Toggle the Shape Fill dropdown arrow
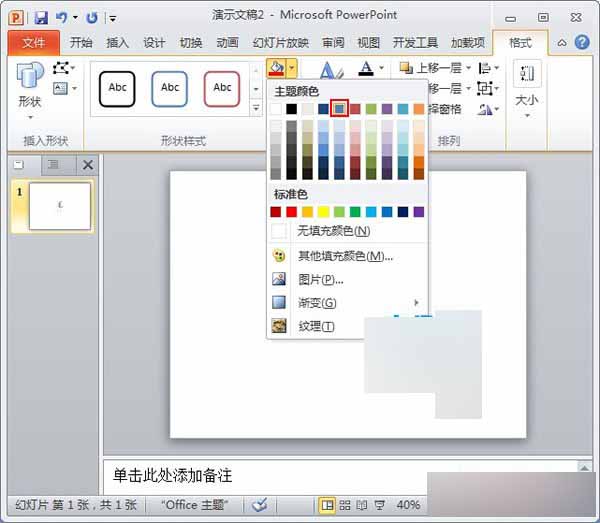The image size is (600, 523). (x=292, y=68)
